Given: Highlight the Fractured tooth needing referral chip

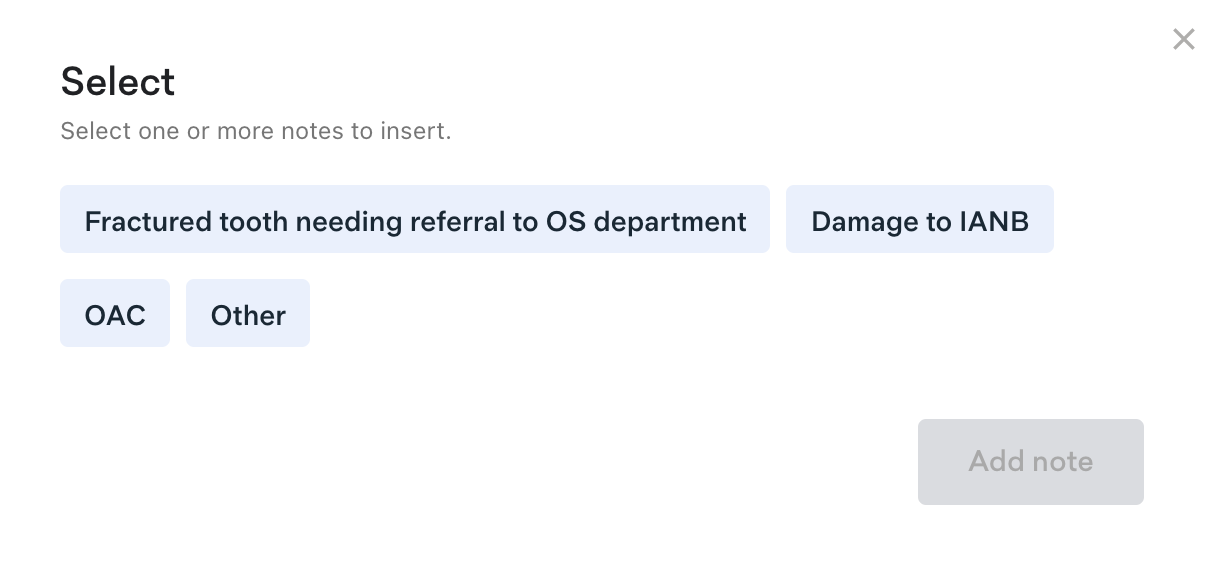Looking at the screenshot, I should click(x=415, y=220).
